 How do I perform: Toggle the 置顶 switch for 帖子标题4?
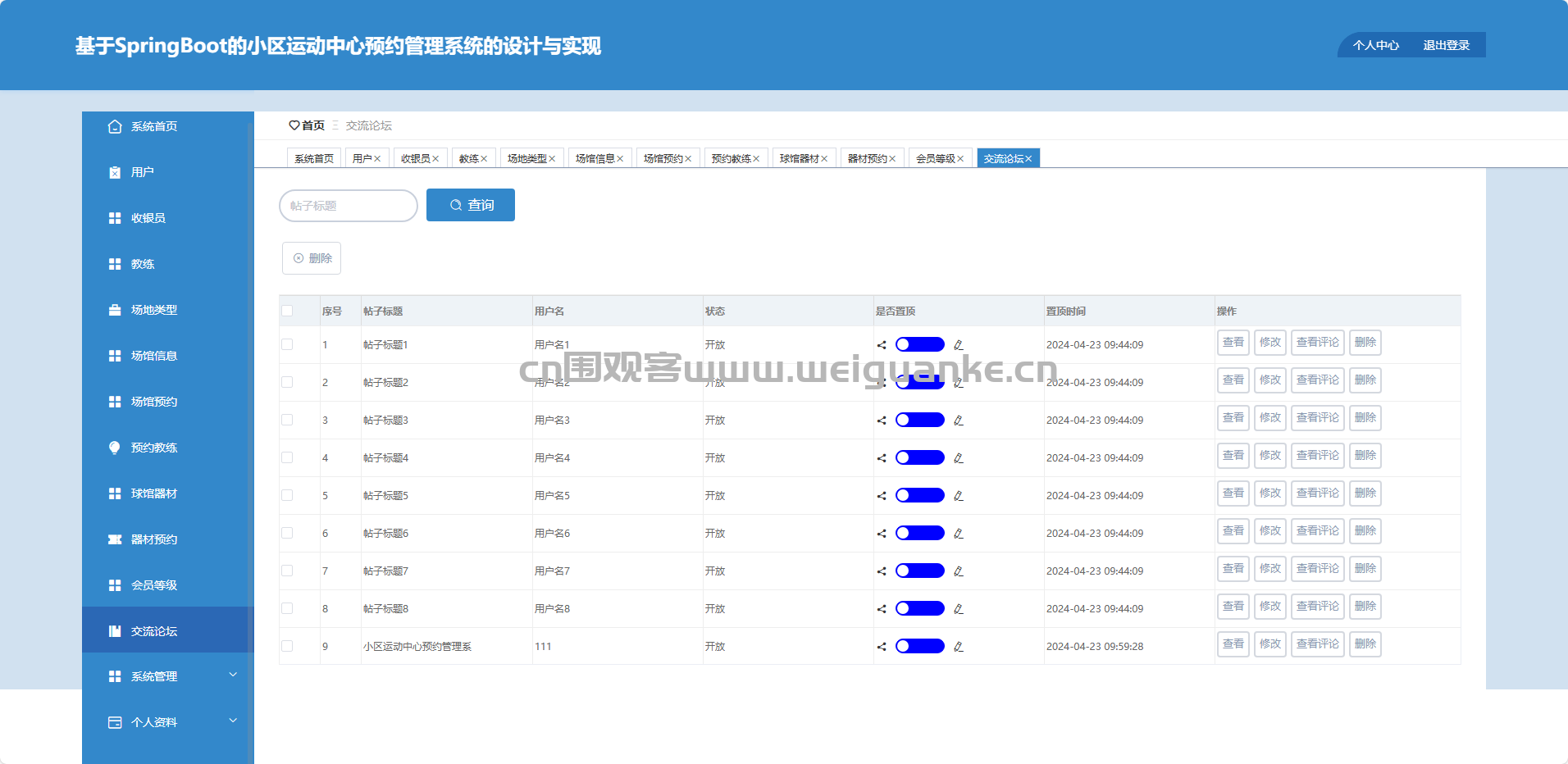[920, 457]
